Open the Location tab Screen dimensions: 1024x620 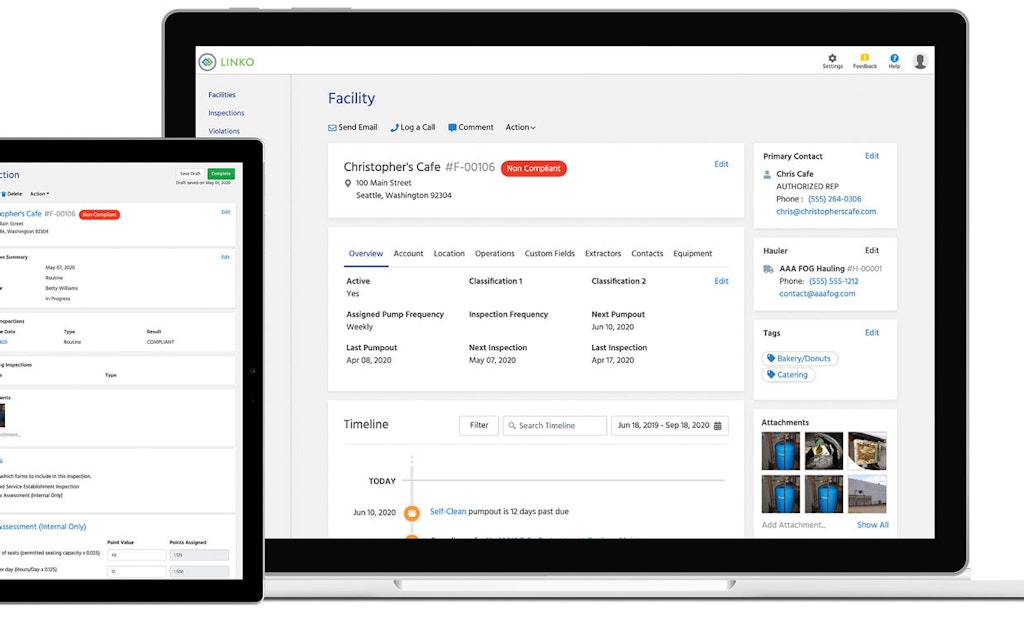[x=449, y=253]
